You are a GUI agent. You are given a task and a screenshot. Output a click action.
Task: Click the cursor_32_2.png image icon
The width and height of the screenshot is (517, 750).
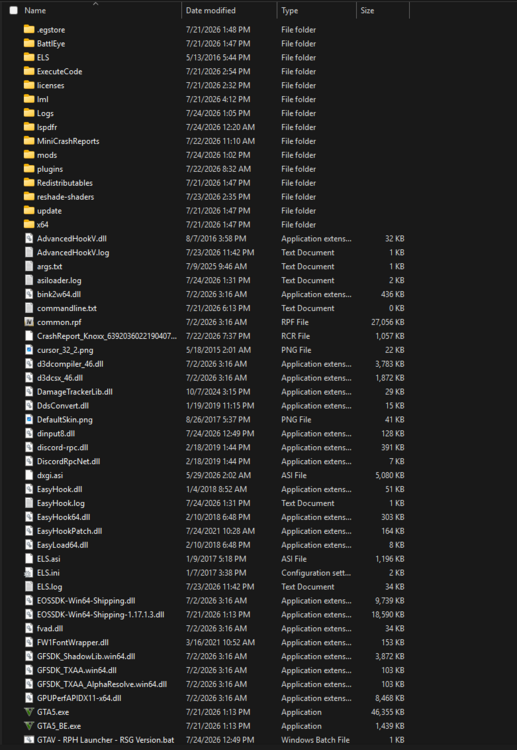pos(29,350)
